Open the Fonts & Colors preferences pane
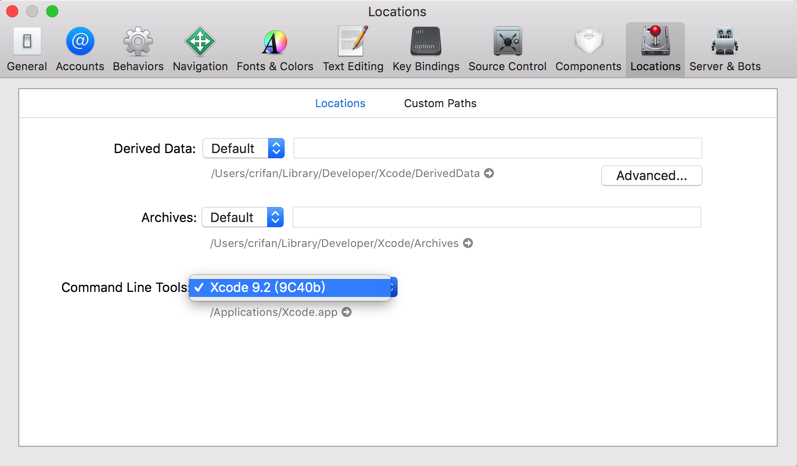 274,49
